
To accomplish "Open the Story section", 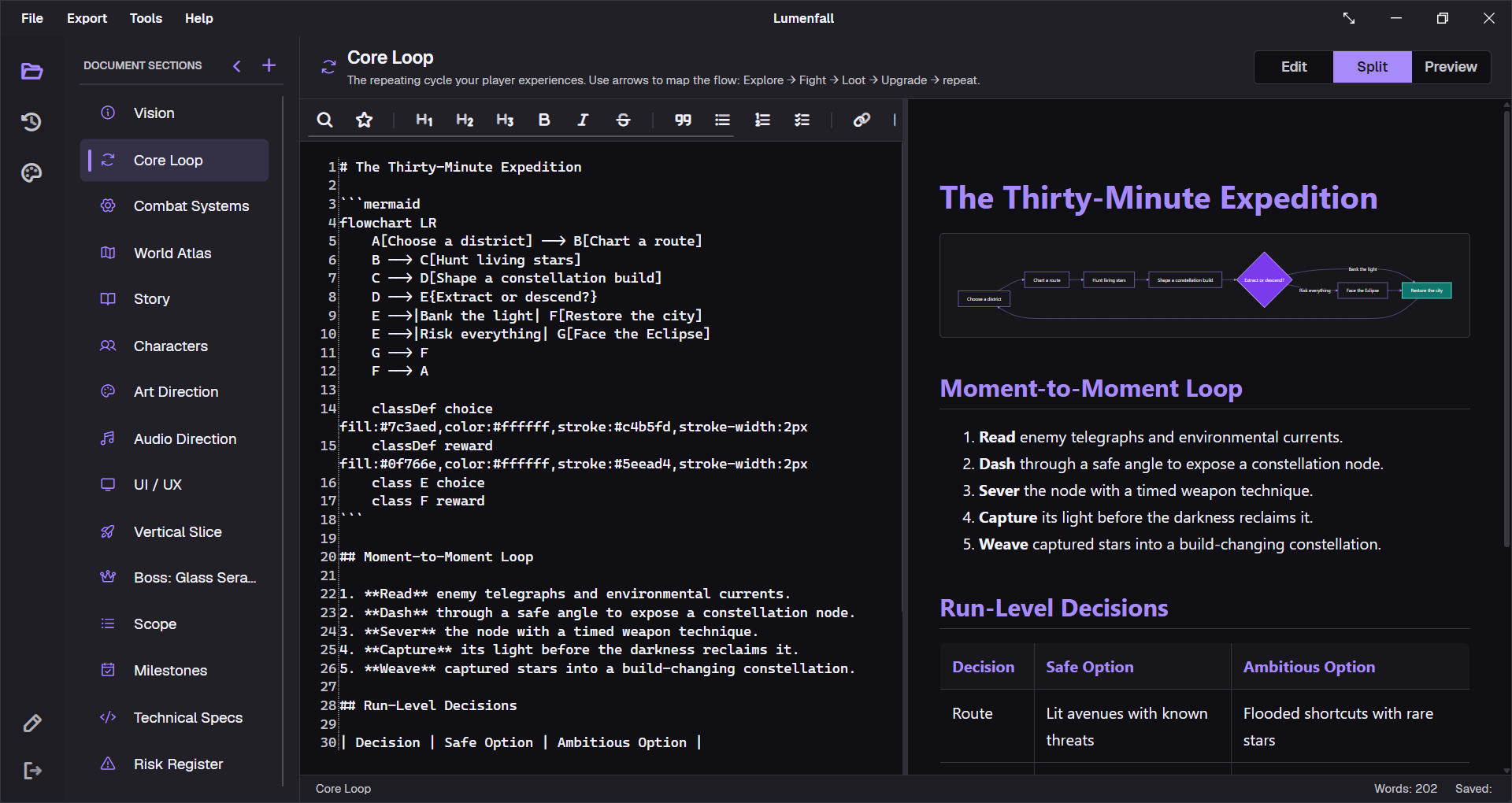I will click(174, 299).
